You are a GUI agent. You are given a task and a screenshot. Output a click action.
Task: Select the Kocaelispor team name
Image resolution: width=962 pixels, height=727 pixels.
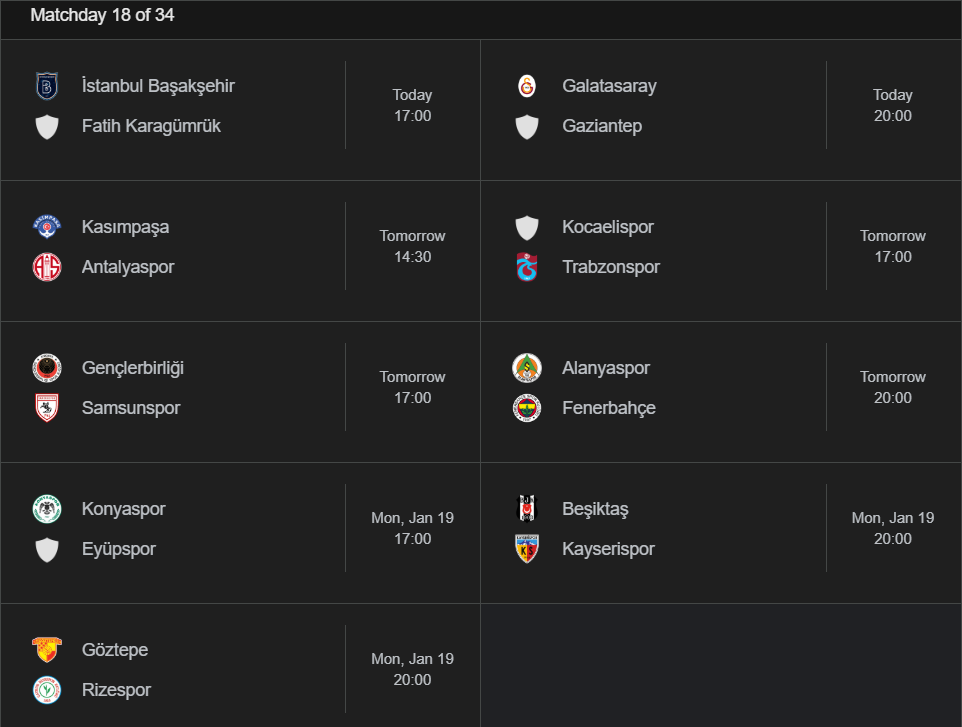pos(608,227)
